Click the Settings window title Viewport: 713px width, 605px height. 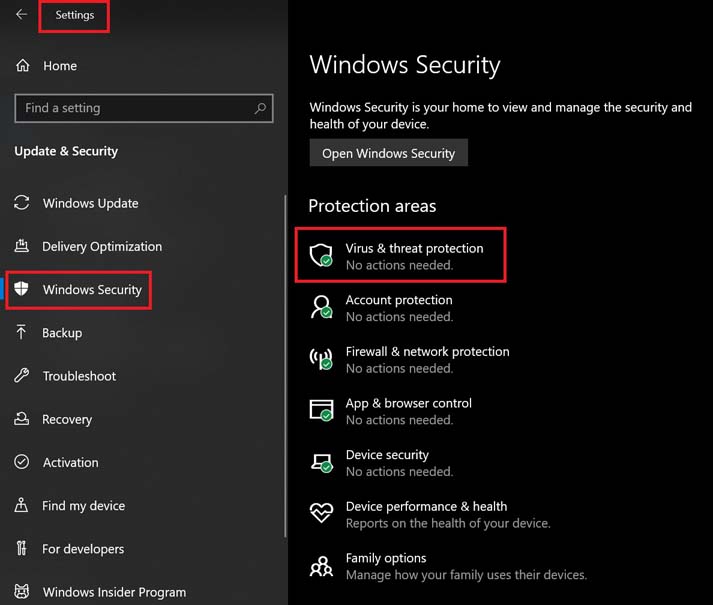click(75, 15)
